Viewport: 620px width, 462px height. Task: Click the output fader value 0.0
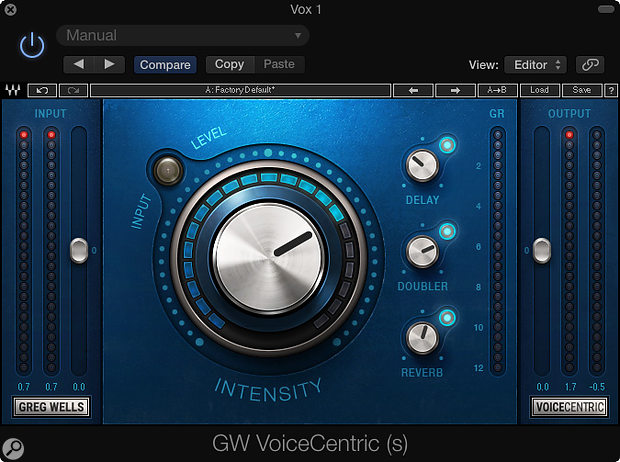click(x=542, y=387)
